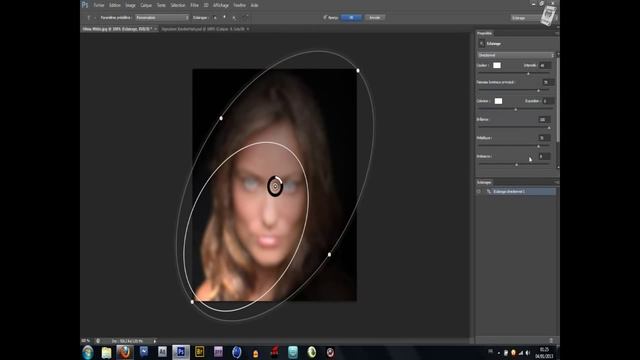Open the Edition menu
The width and height of the screenshot is (640, 360).
(x=115, y=5)
